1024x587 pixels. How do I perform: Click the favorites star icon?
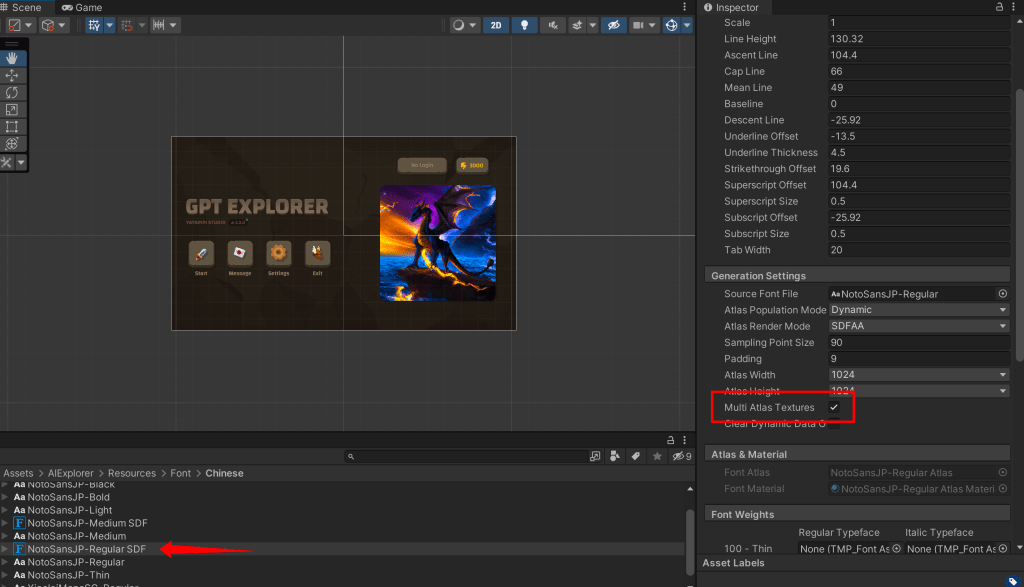(x=657, y=456)
